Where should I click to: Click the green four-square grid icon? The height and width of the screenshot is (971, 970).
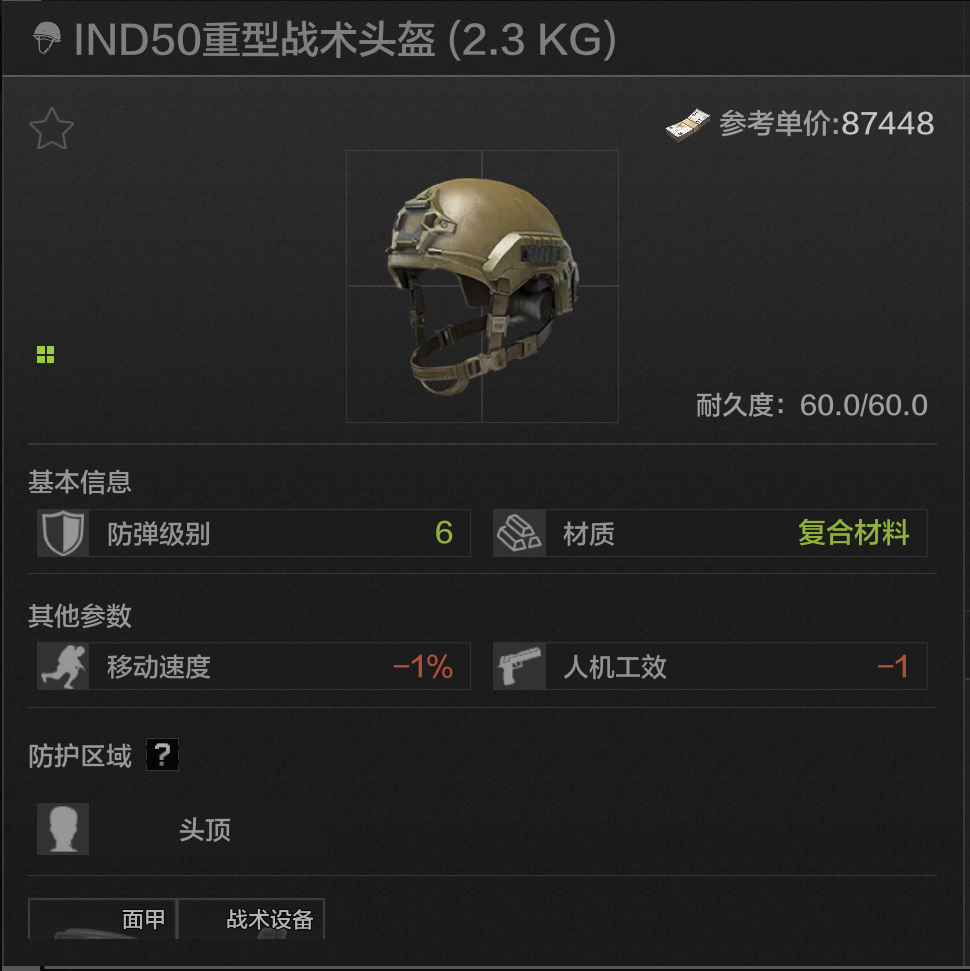click(x=45, y=354)
